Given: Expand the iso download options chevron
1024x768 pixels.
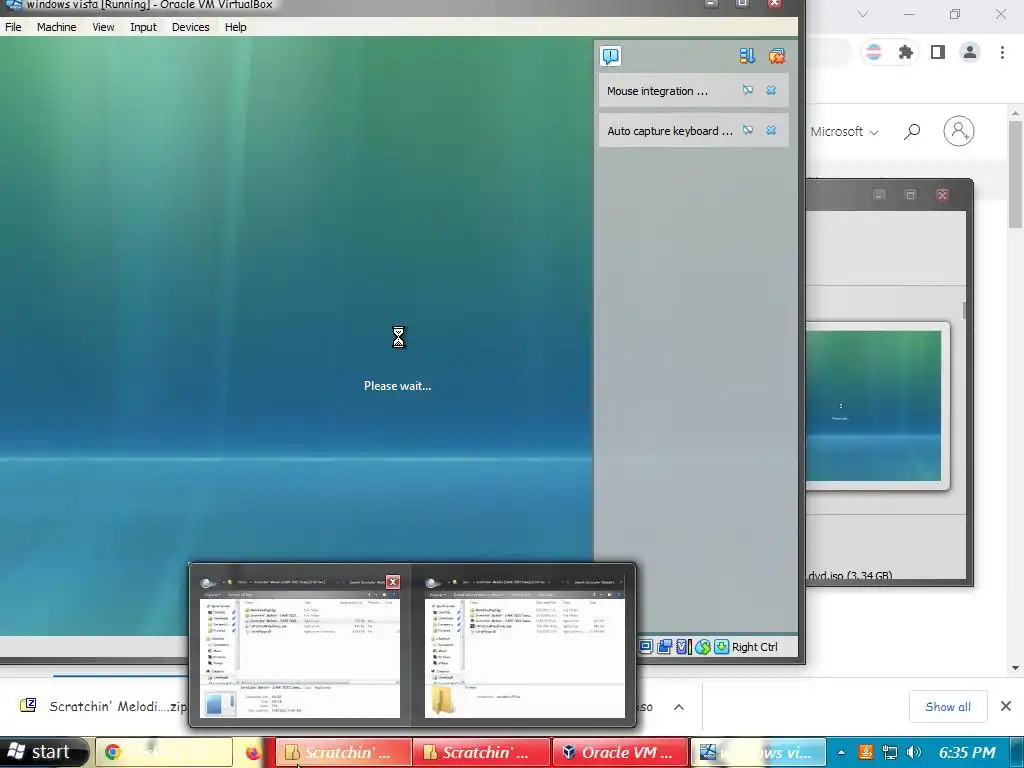Looking at the screenshot, I should [x=679, y=707].
